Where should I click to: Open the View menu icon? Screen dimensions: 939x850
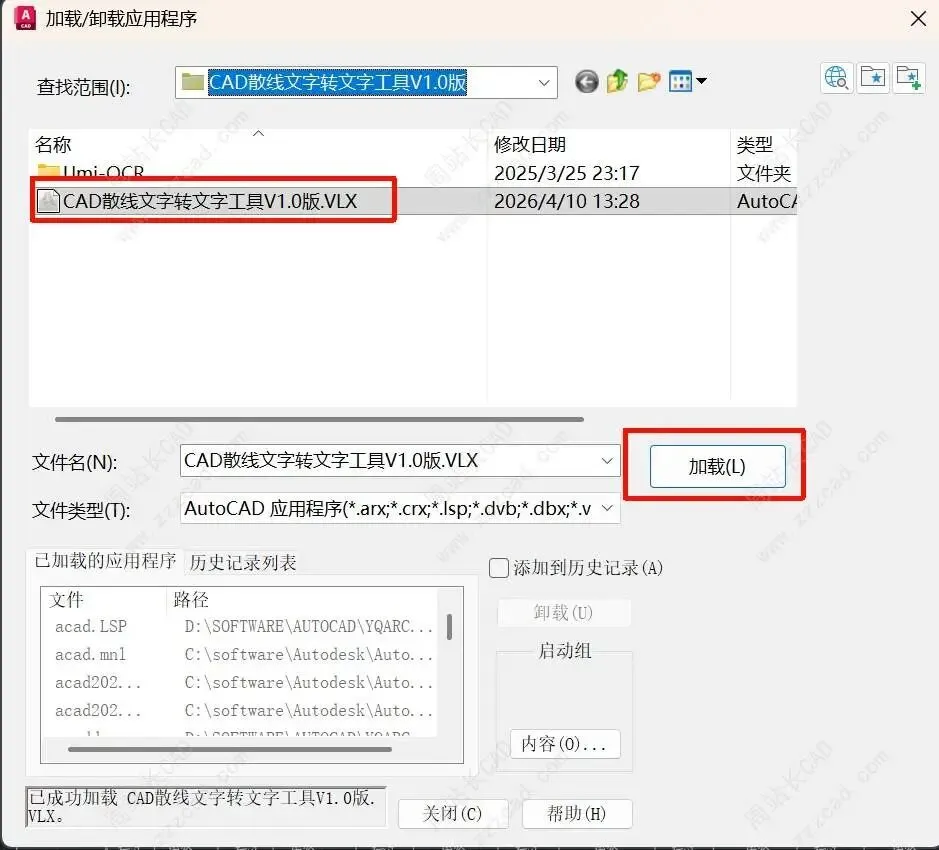coord(680,81)
